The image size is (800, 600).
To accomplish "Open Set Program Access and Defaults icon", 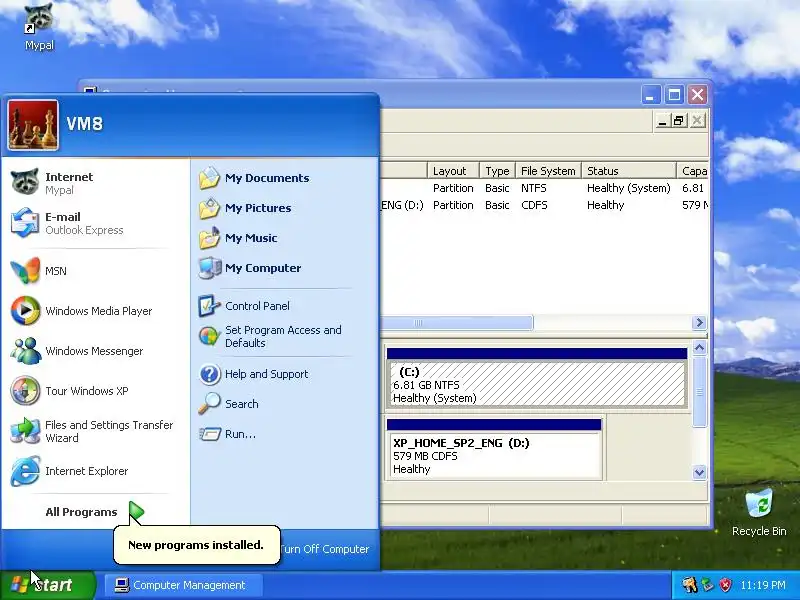I will point(209,336).
